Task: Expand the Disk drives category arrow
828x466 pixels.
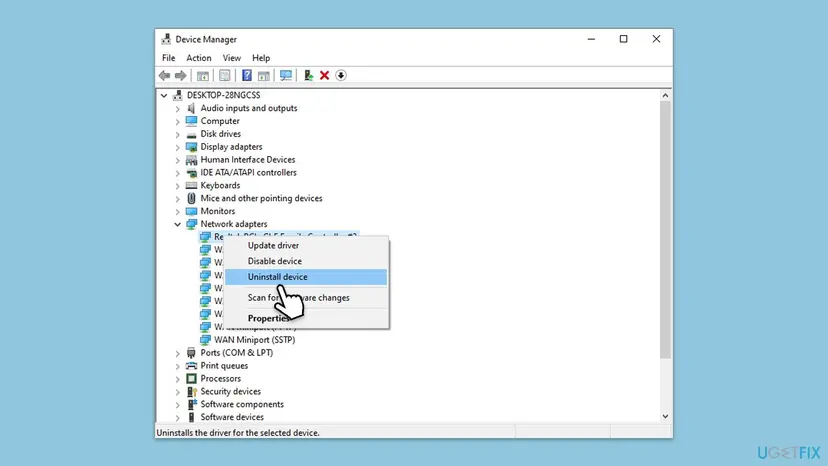Action: [177, 134]
